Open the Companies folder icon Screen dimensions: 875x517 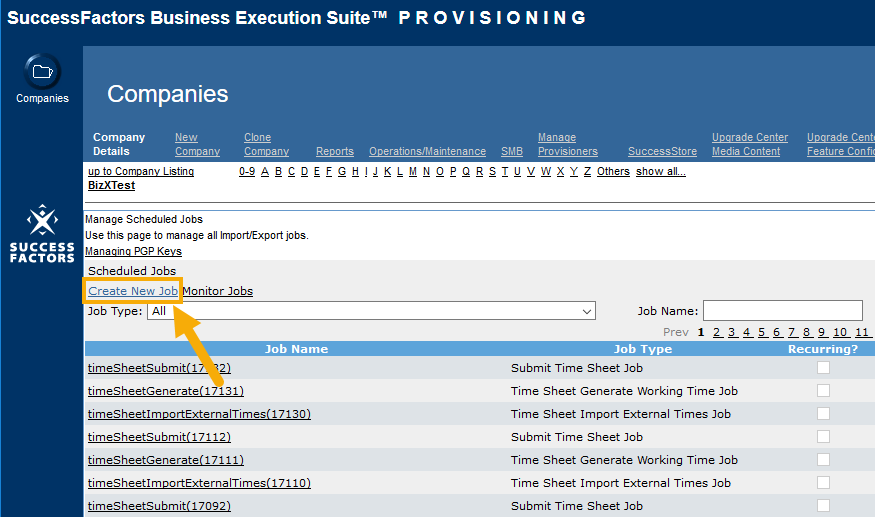42,71
